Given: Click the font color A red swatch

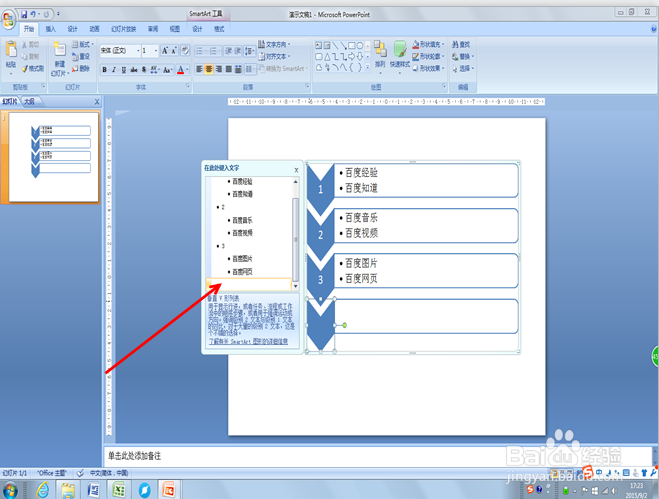Looking at the screenshot, I should (x=181, y=70).
